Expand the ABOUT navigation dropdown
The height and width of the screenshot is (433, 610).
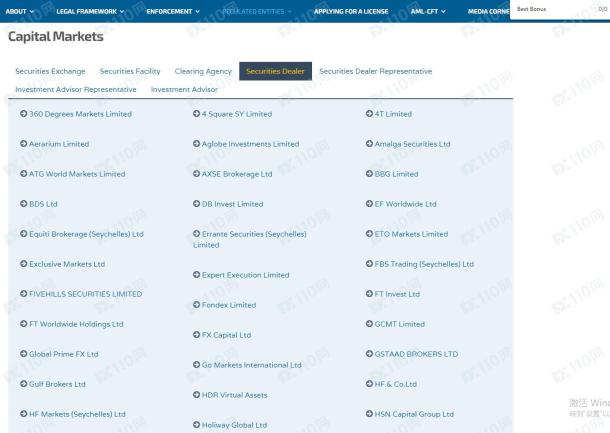coord(19,11)
